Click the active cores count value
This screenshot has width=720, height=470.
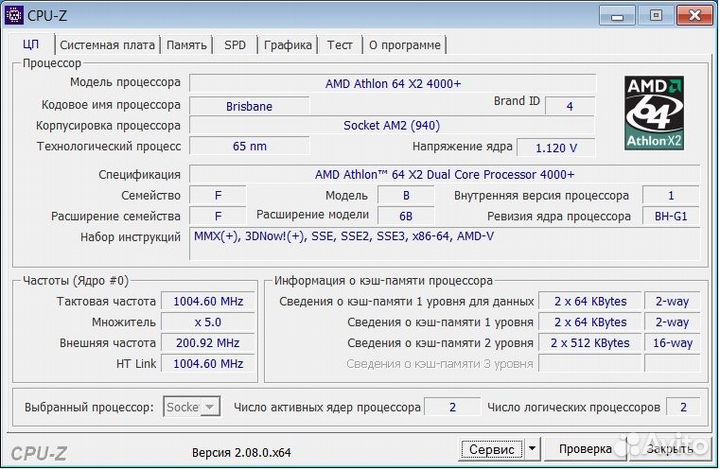point(452,407)
